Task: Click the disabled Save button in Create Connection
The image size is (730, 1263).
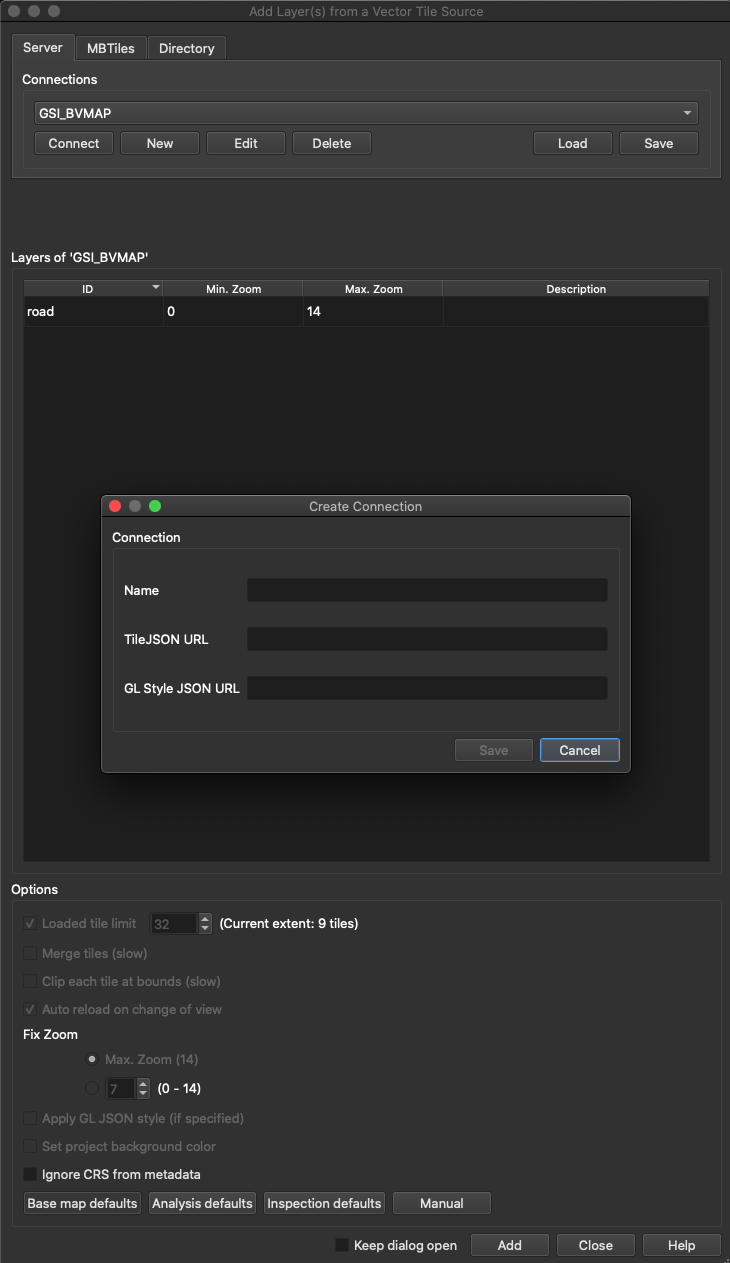Action: (494, 750)
